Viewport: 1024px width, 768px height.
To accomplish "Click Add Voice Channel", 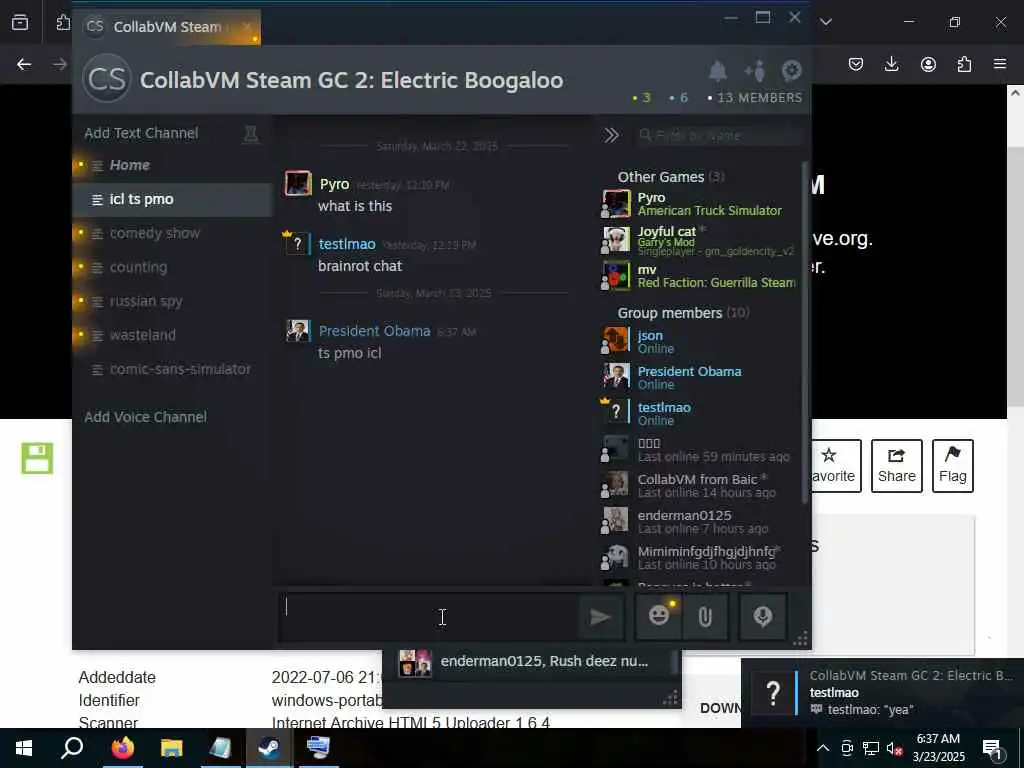I will tap(146, 417).
